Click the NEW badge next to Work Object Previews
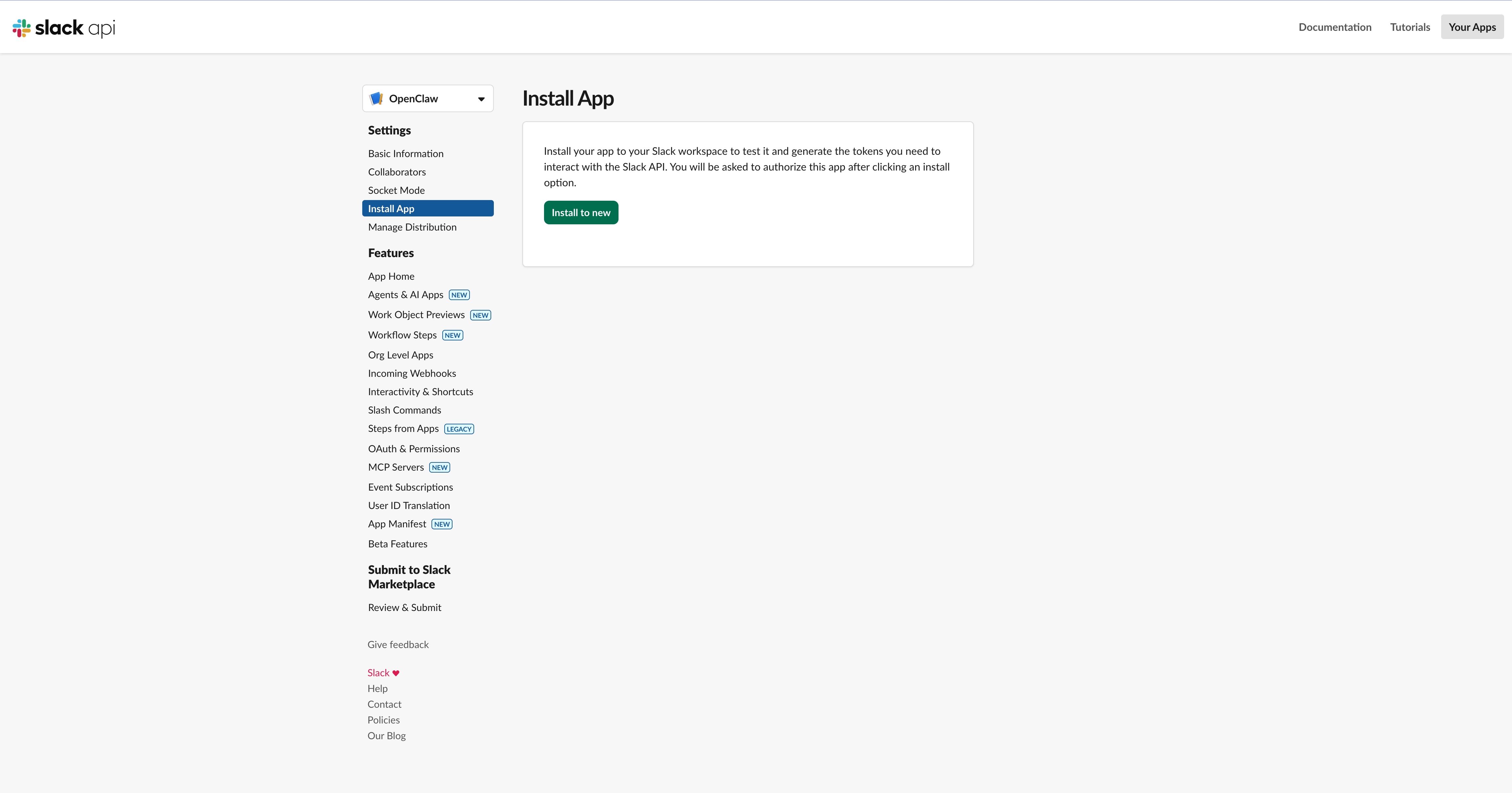The width and height of the screenshot is (1512, 793). [x=481, y=315]
